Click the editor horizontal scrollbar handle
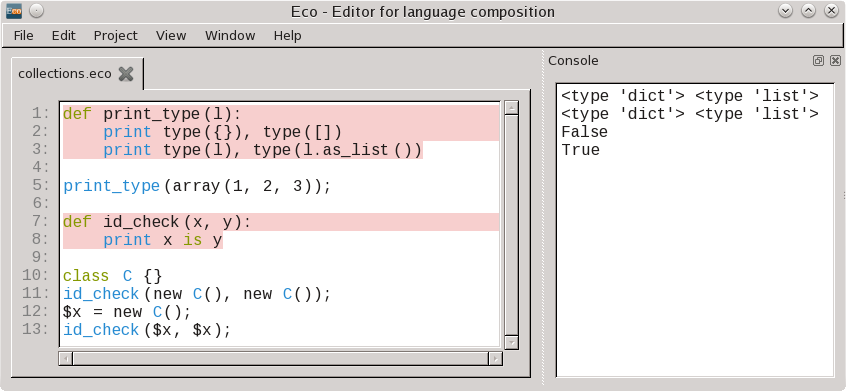The width and height of the screenshot is (846, 391). [281, 358]
